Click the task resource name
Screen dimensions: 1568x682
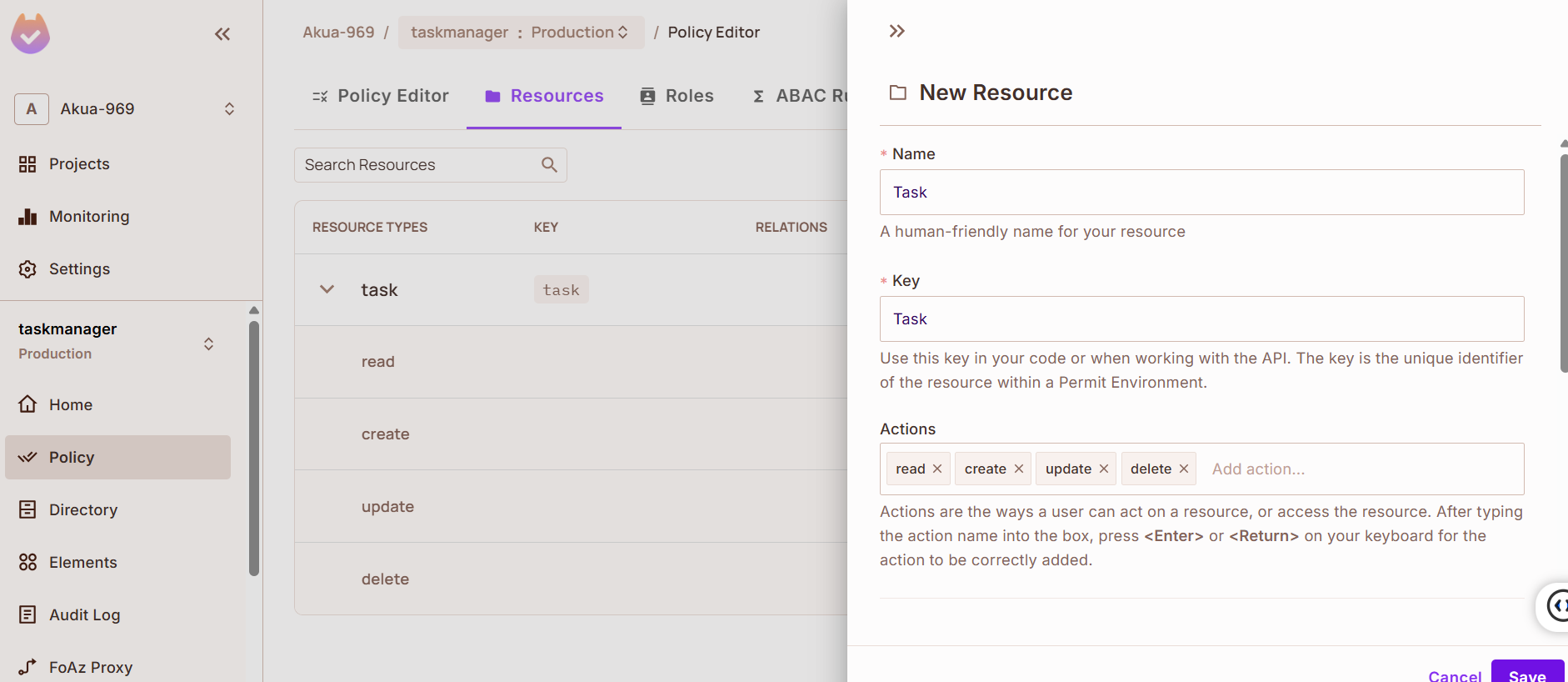pos(379,290)
